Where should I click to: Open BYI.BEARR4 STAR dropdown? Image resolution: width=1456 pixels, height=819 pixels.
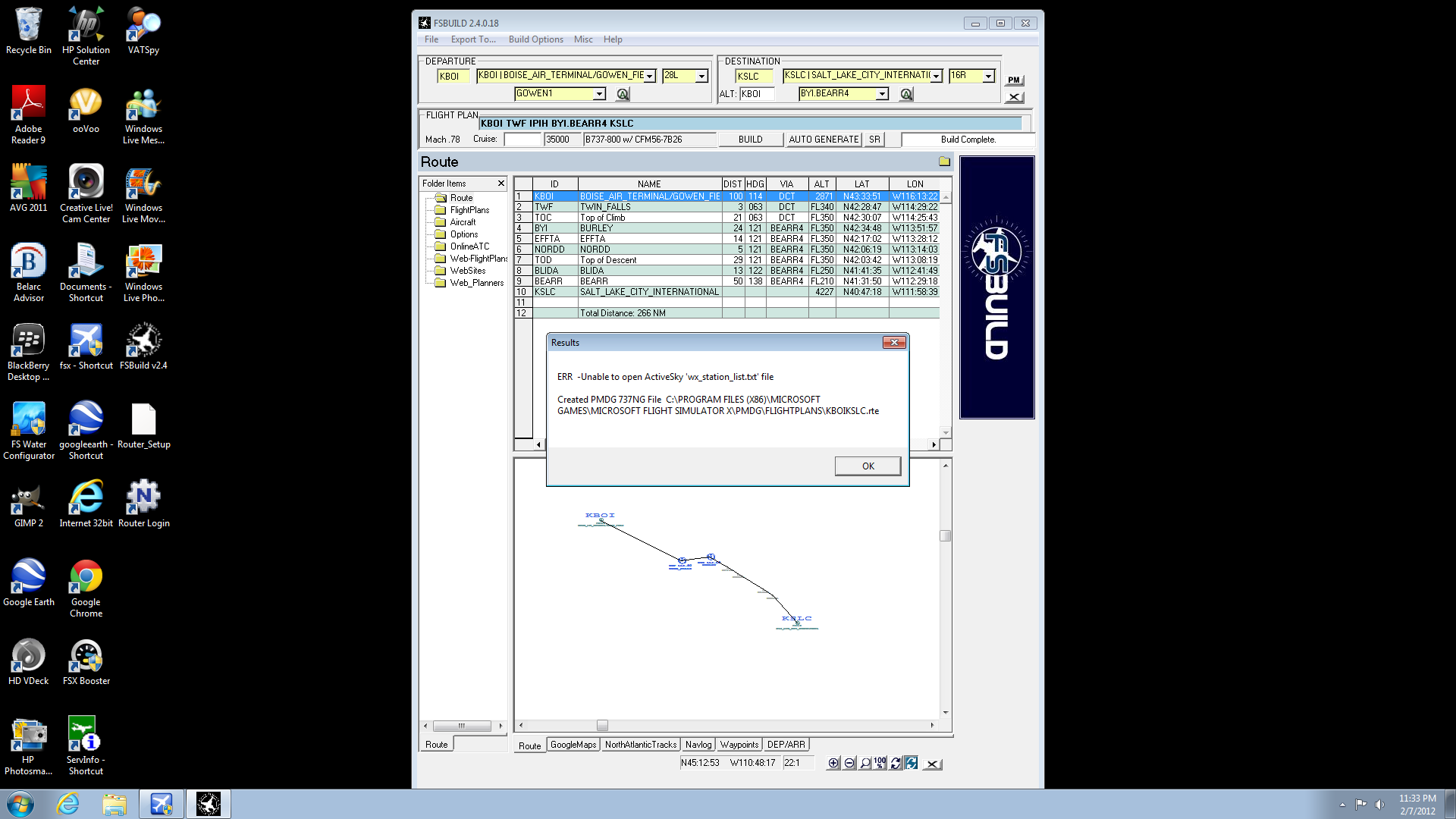pos(882,94)
